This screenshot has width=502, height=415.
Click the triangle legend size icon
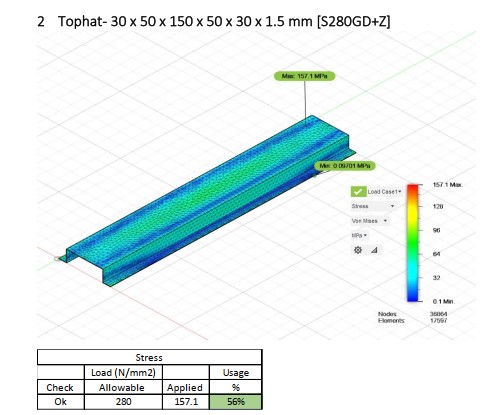[374, 250]
